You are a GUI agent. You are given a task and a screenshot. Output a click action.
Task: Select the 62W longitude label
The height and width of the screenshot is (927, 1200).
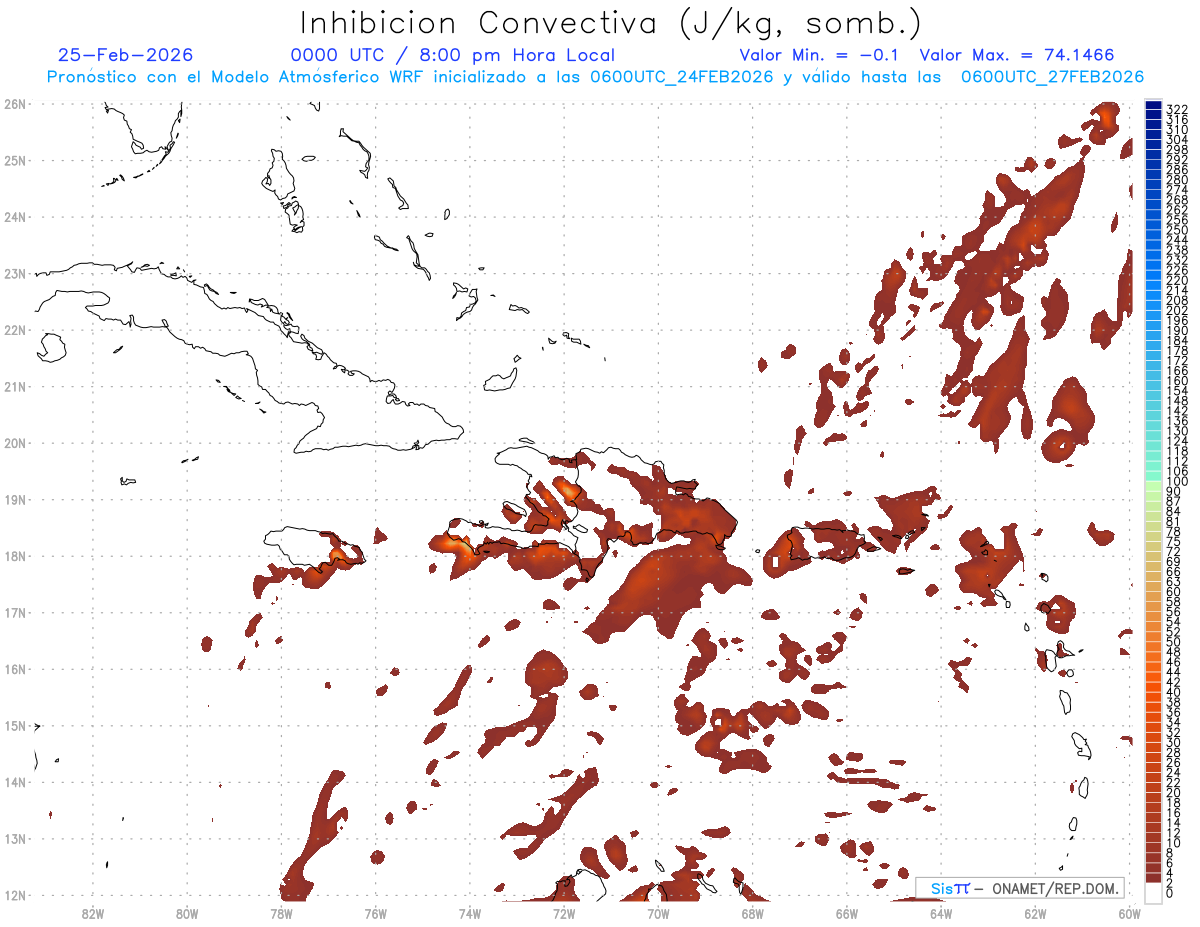tap(1035, 913)
